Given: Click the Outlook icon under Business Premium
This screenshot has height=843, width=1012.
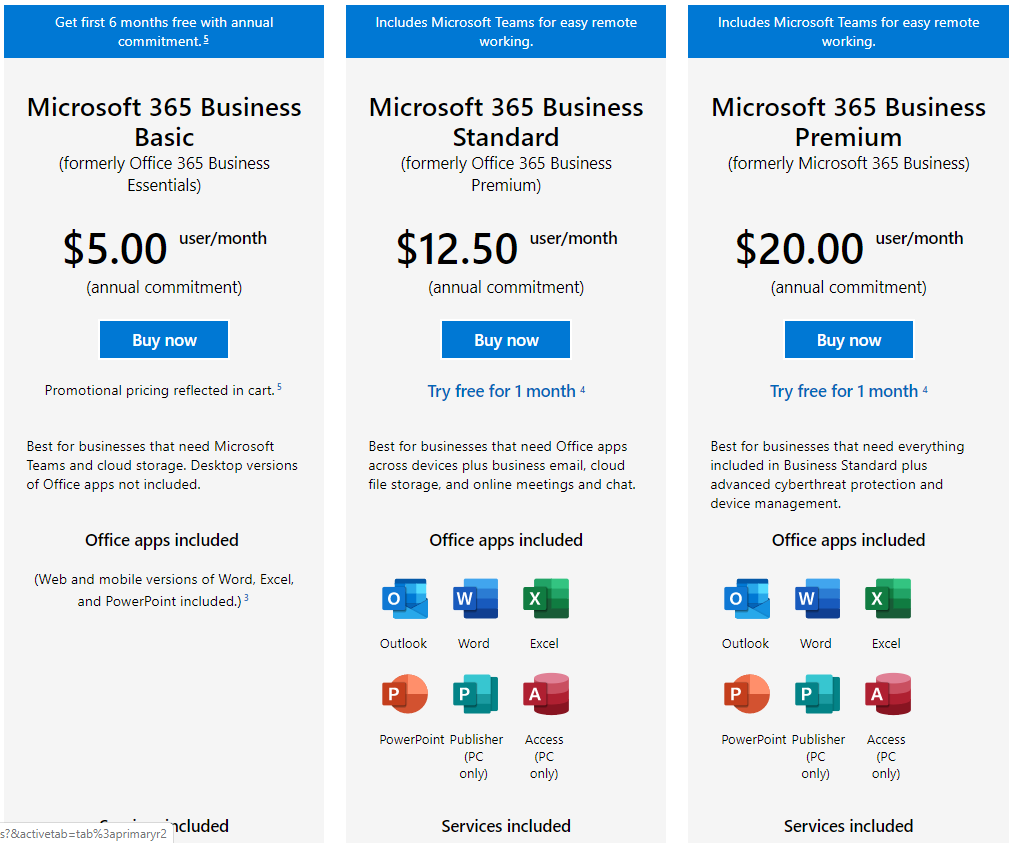Looking at the screenshot, I should click(747, 599).
